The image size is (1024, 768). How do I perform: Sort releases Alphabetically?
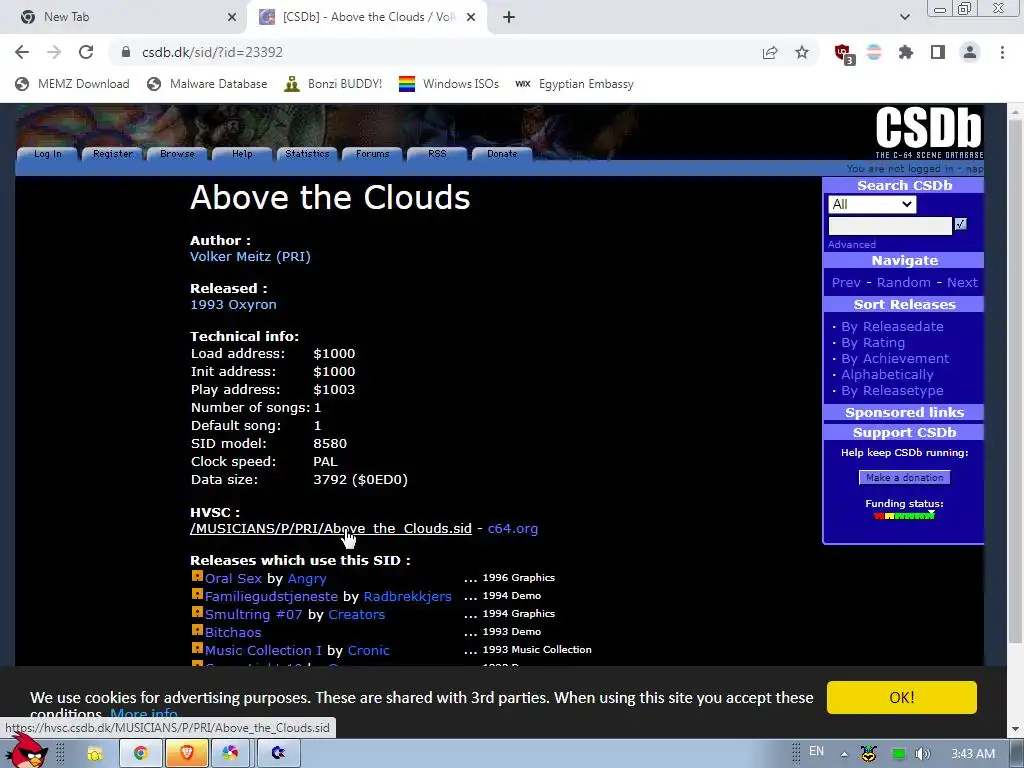[x=887, y=374]
